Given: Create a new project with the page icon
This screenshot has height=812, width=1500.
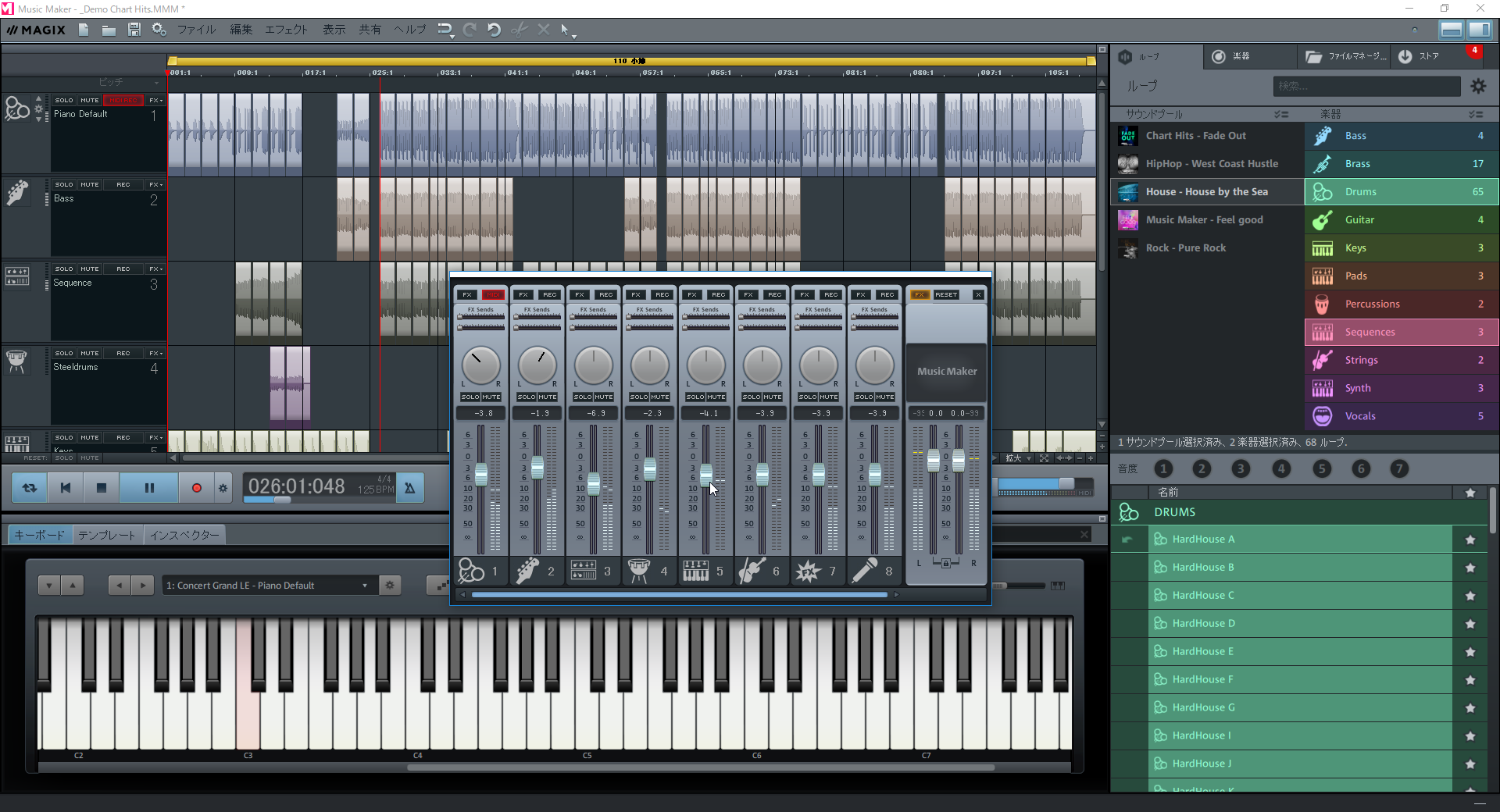Looking at the screenshot, I should click(x=84, y=30).
